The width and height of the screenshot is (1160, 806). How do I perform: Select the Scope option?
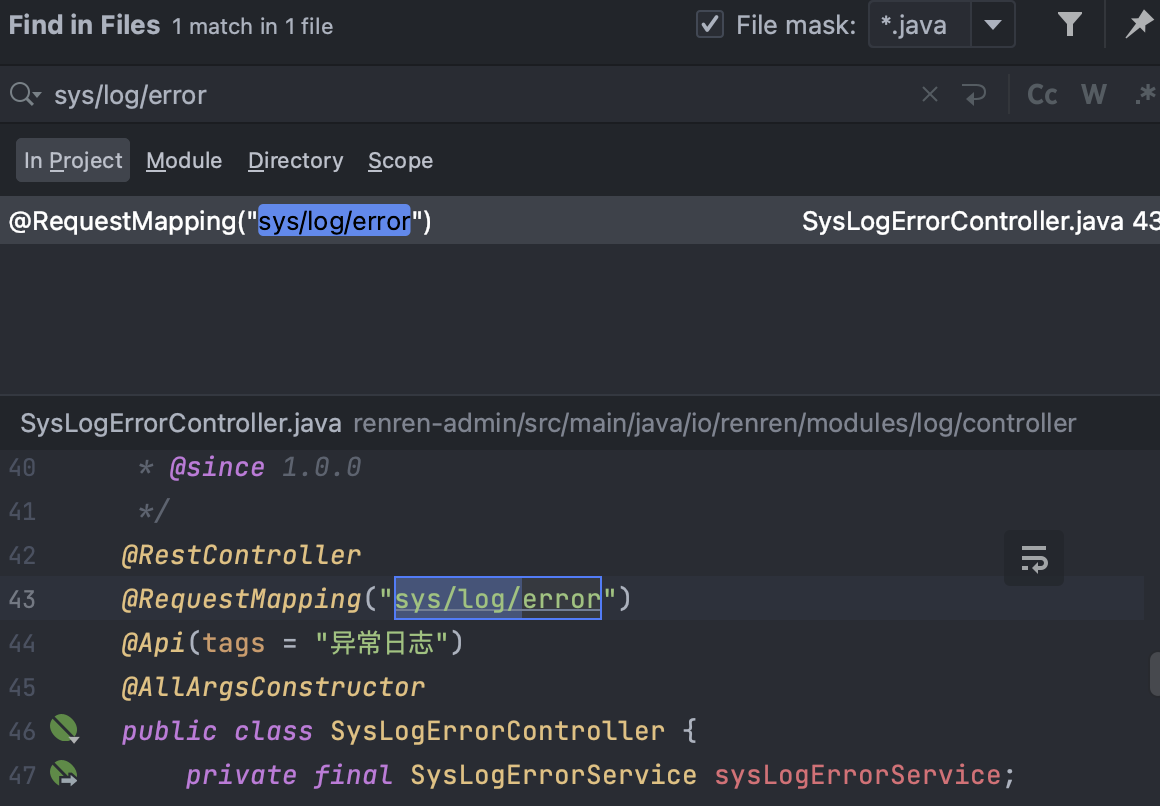pos(400,161)
